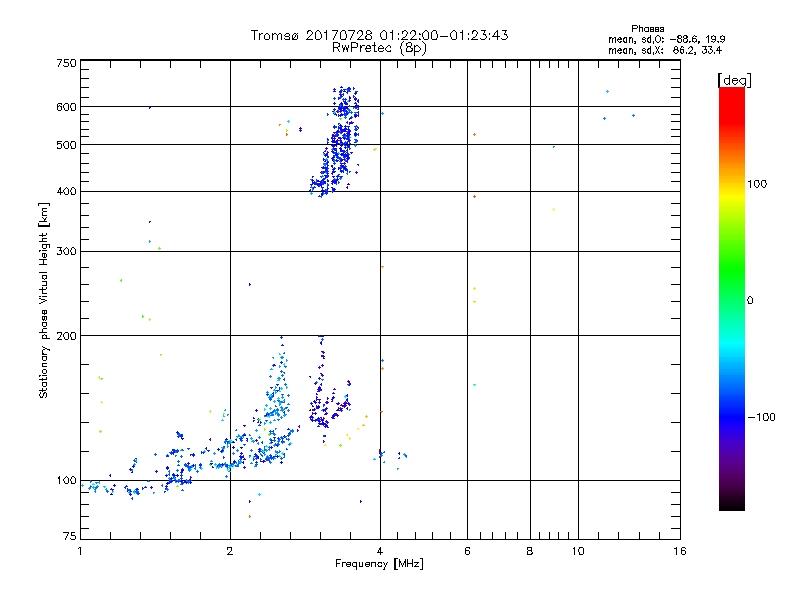Click the "mean, sd,O: -88.6, 19.9" line
The height and width of the screenshot is (600, 800).
point(666,39)
